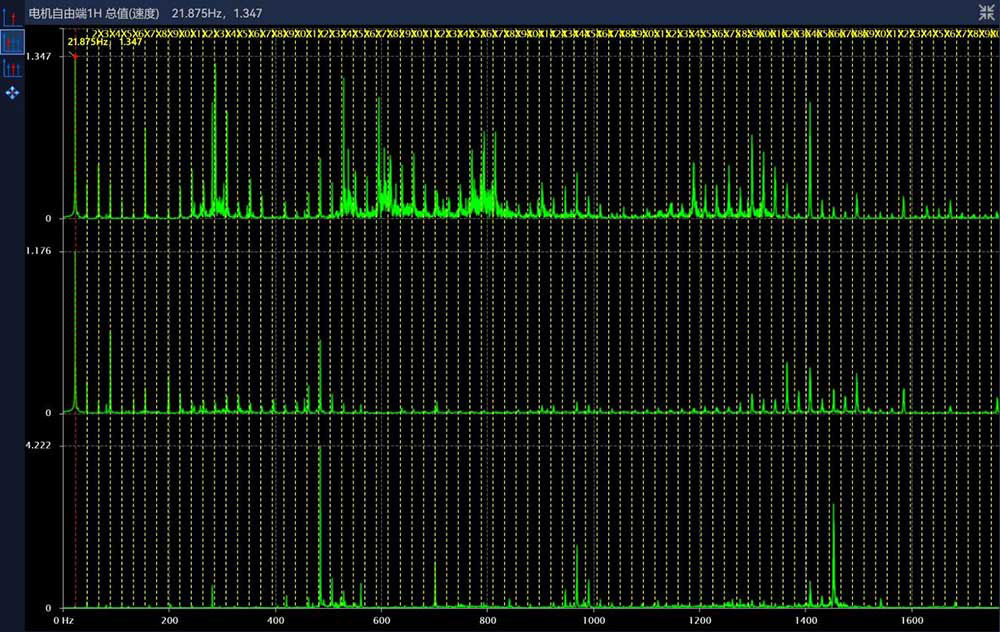1000x632 pixels.
Task: Enable the multi-bar harmonic cursor tool
Action: point(13,67)
